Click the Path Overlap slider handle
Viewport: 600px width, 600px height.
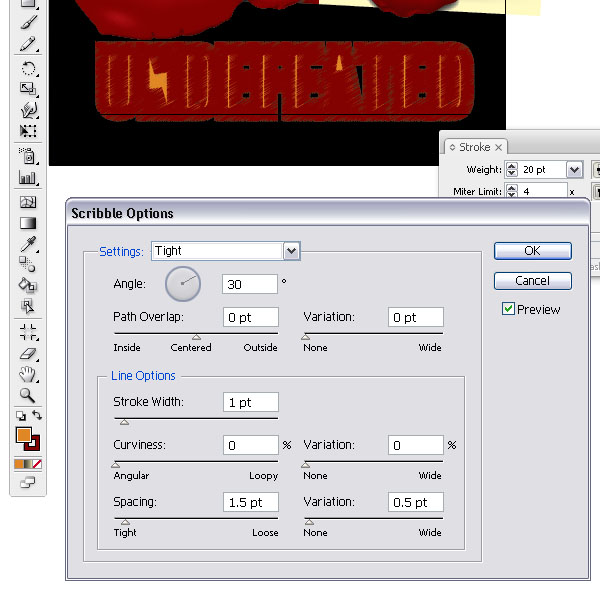click(x=196, y=337)
